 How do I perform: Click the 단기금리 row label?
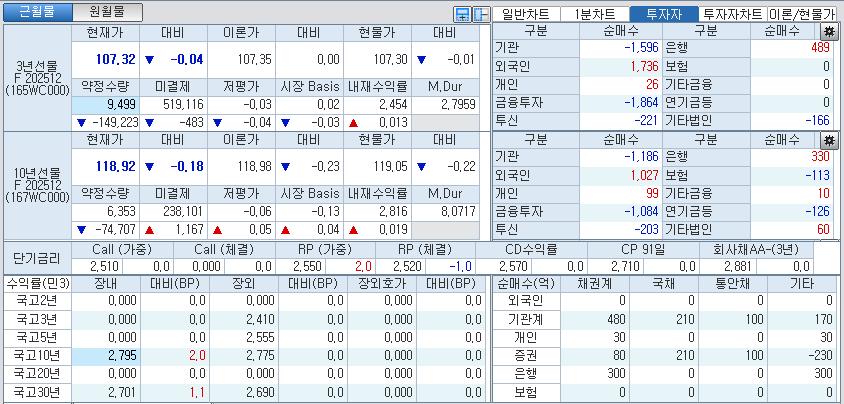click(x=37, y=258)
